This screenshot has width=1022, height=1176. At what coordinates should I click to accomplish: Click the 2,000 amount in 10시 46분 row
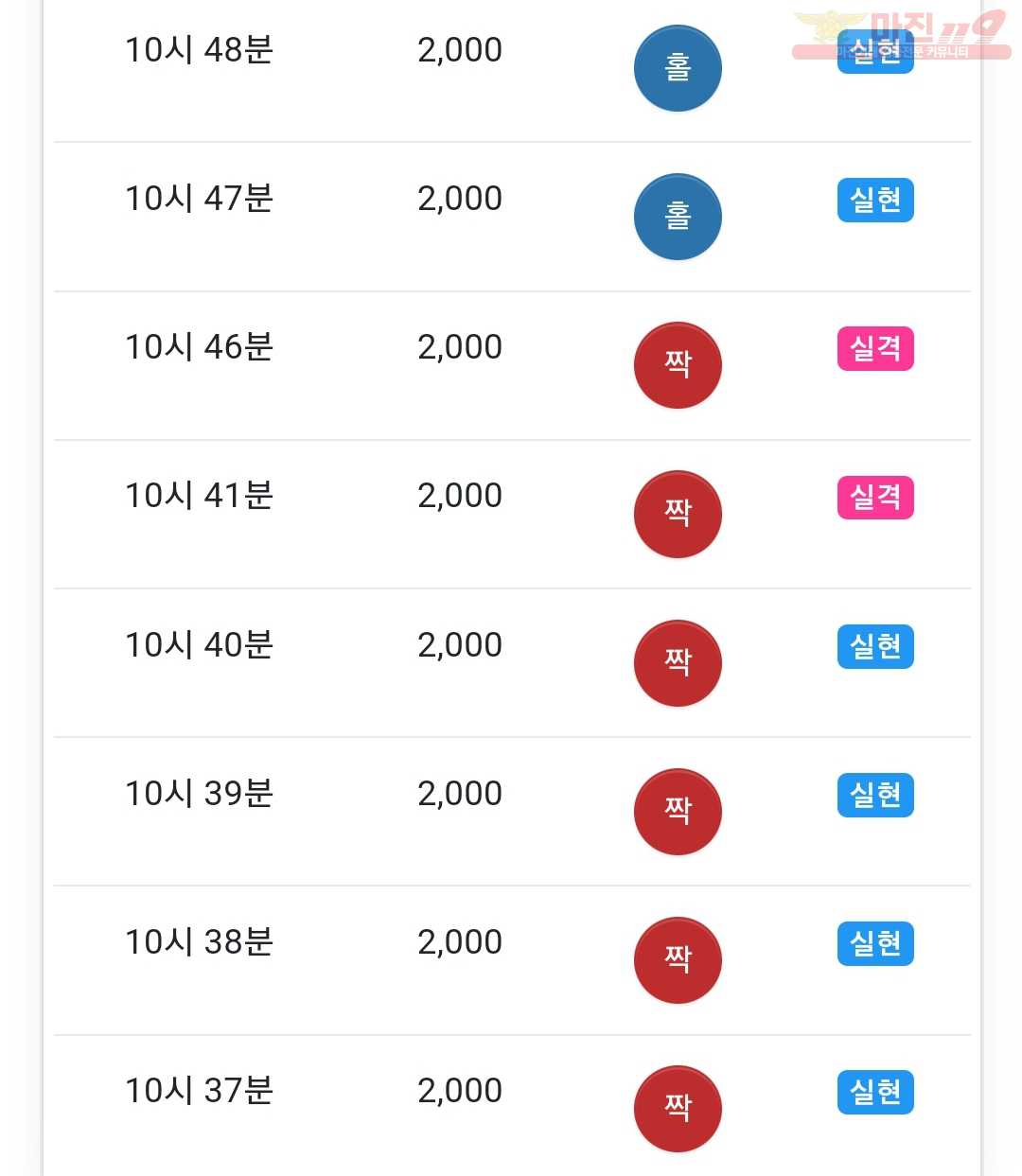pos(460,347)
